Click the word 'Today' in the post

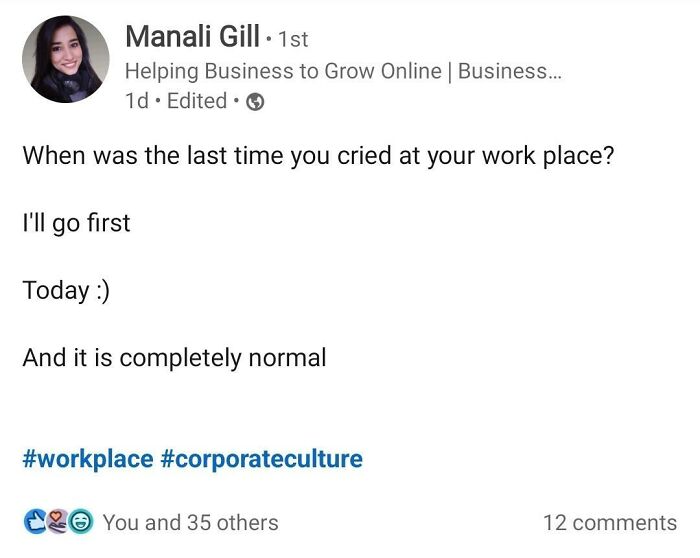click(56, 290)
